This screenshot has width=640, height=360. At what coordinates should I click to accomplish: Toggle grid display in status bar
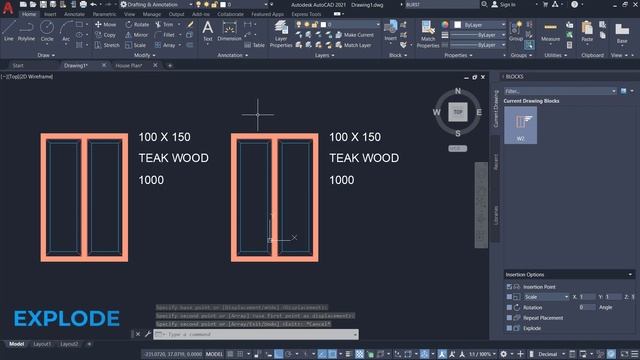(231, 354)
